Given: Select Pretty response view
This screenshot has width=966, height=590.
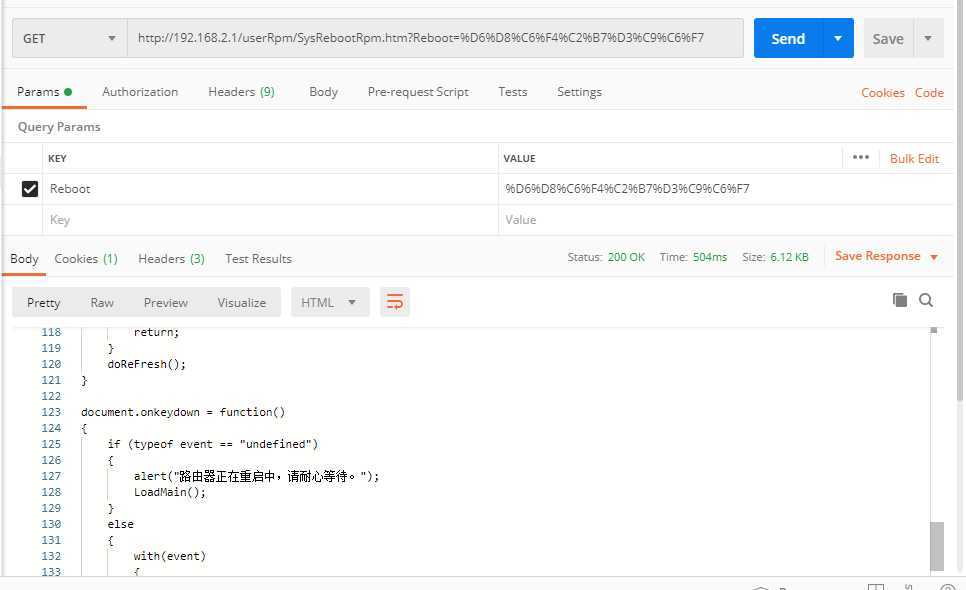Looking at the screenshot, I should tap(43, 302).
